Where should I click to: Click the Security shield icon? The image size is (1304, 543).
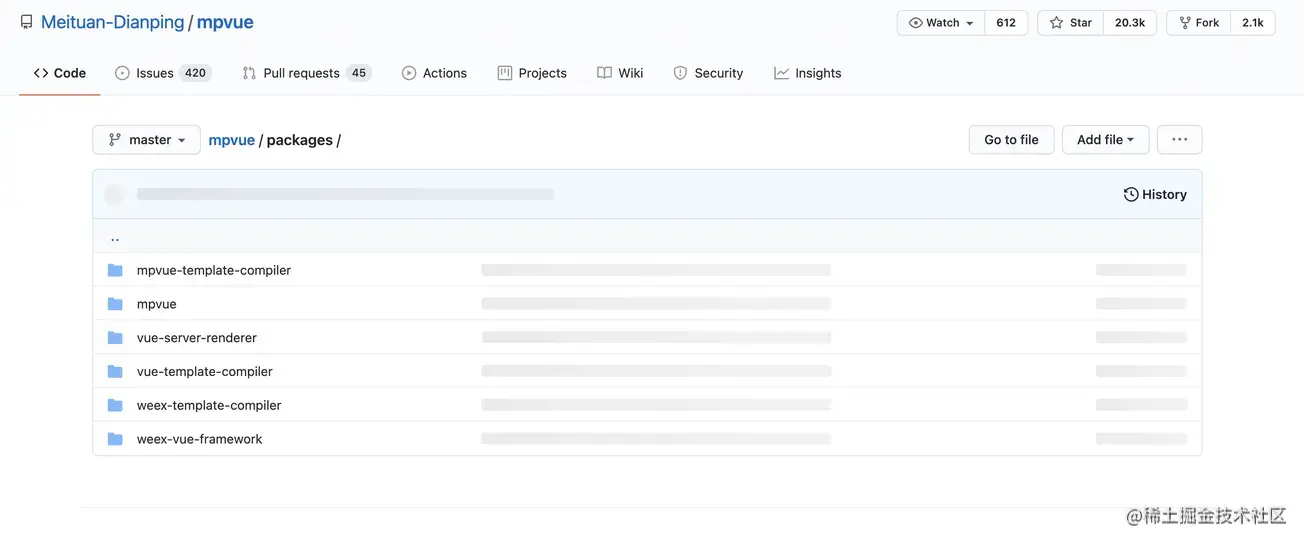pos(680,73)
